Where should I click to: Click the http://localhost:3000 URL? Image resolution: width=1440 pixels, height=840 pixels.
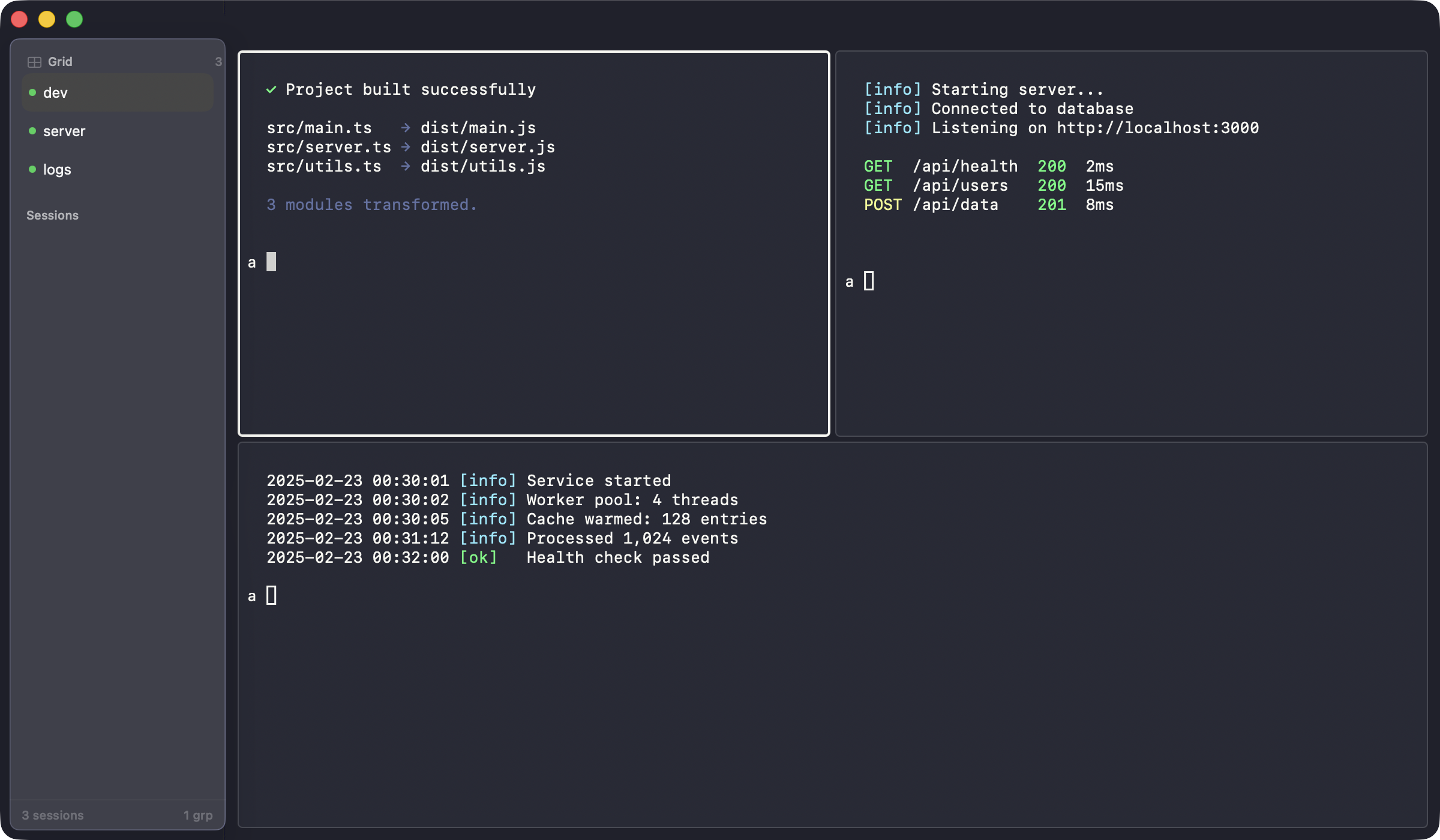click(1157, 128)
